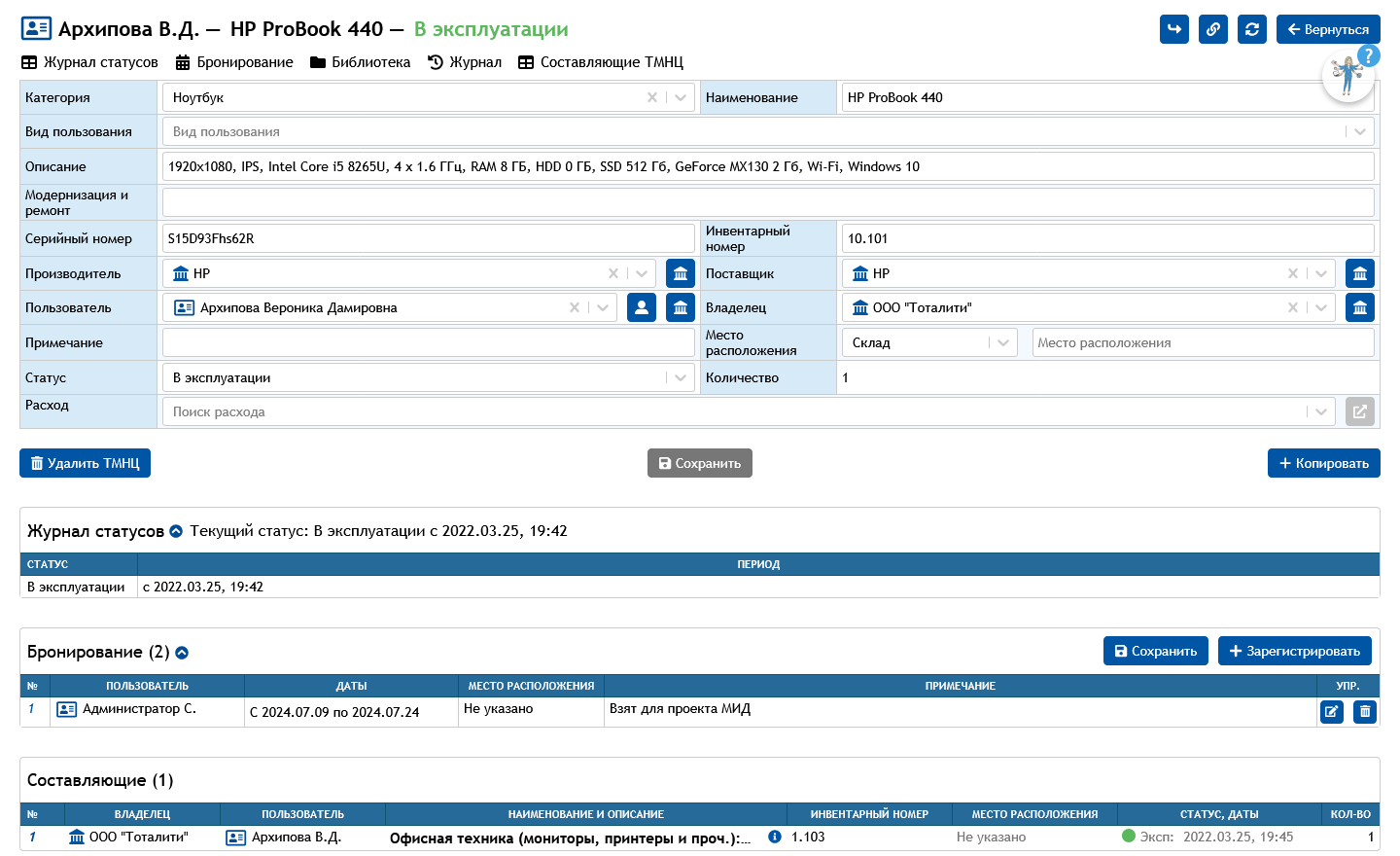
Task: Edit the booking by Администратор С.
Action: coord(1331,712)
